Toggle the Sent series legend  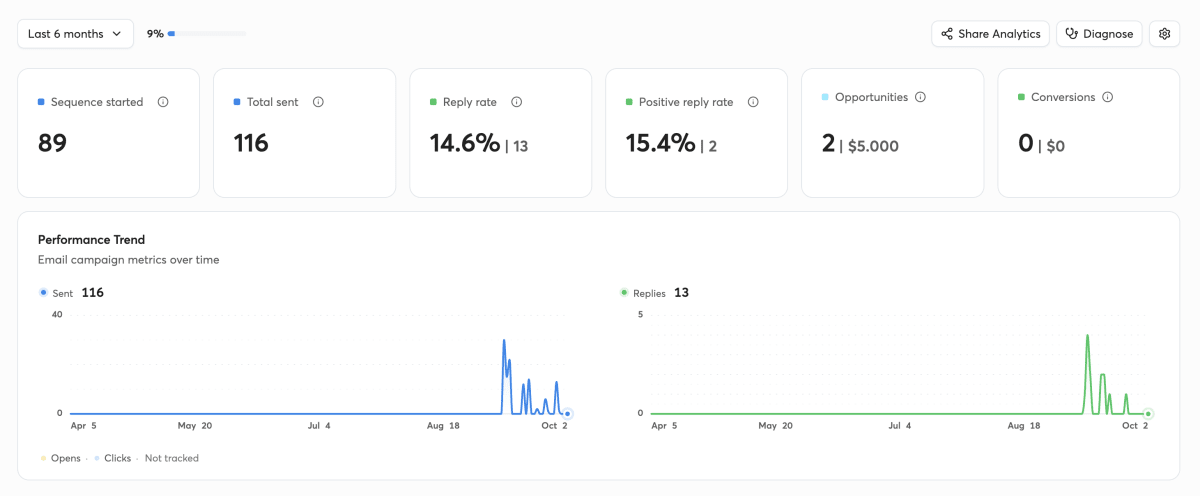[x=56, y=293]
